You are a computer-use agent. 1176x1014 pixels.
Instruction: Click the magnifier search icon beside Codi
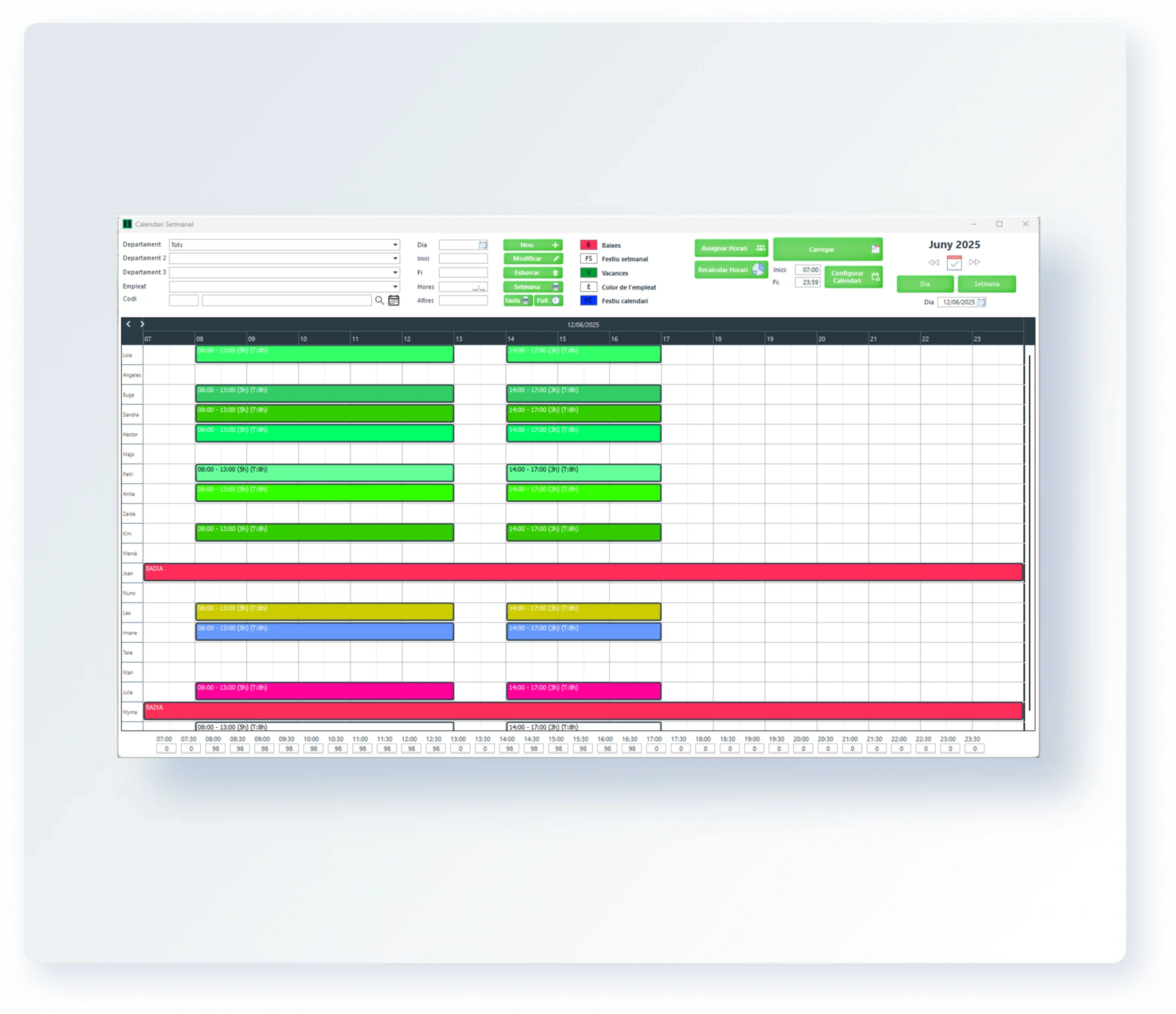tap(379, 300)
